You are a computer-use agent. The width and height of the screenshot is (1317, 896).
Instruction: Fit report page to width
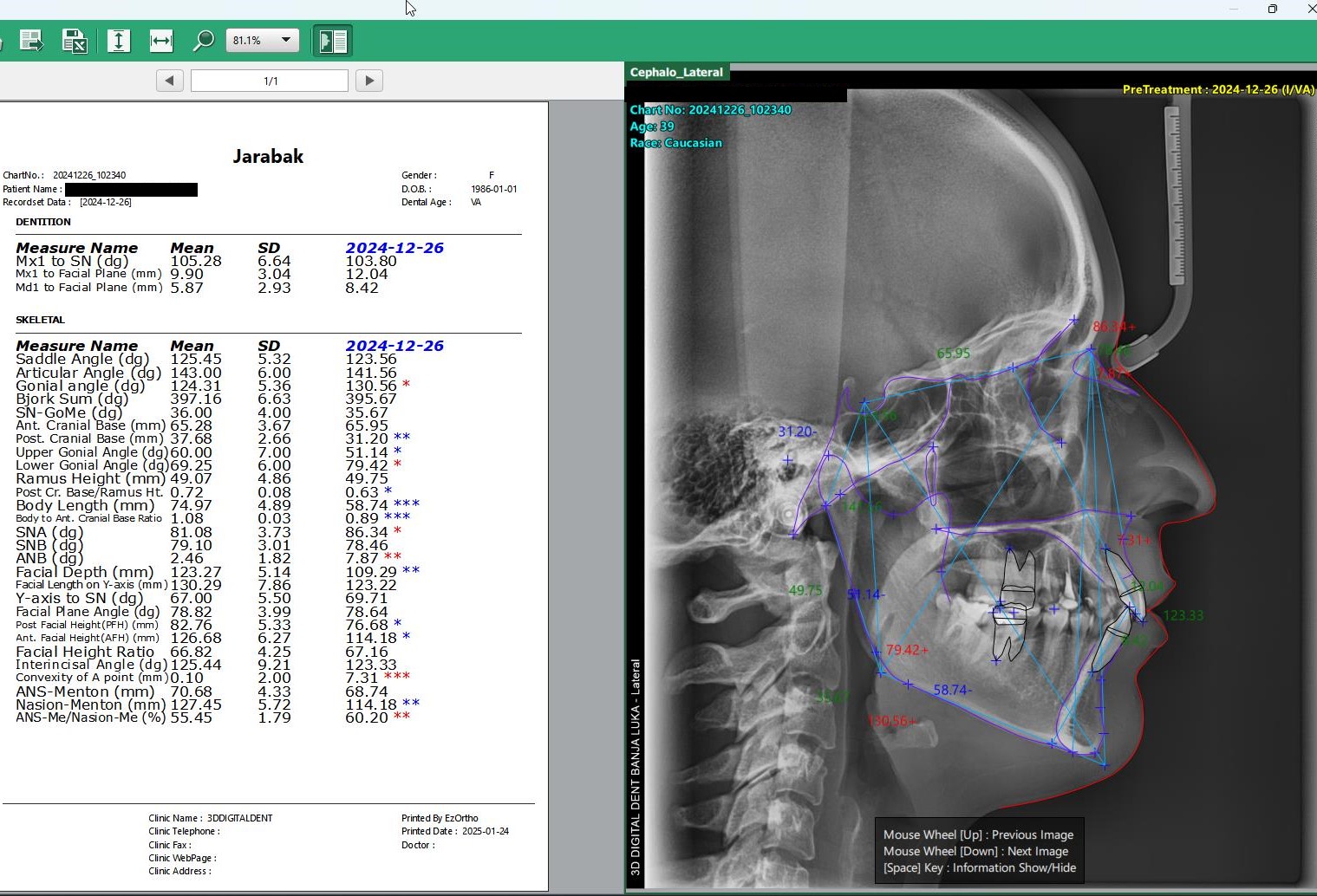click(161, 41)
